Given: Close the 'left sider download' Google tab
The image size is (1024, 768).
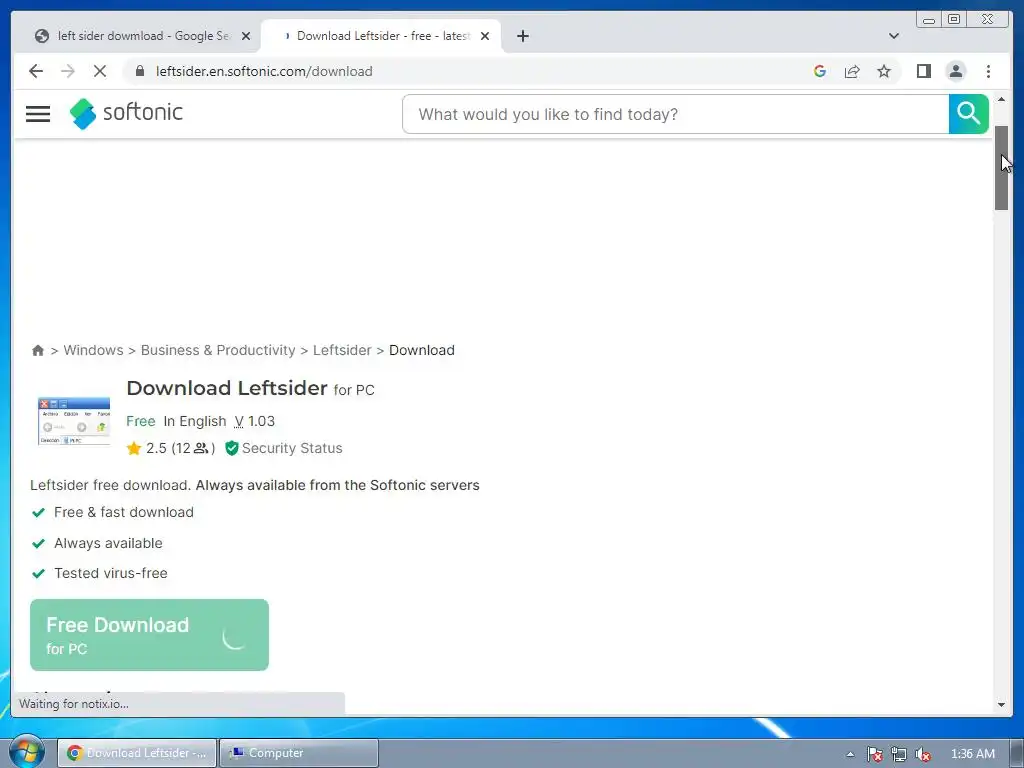Looking at the screenshot, I should [x=246, y=36].
